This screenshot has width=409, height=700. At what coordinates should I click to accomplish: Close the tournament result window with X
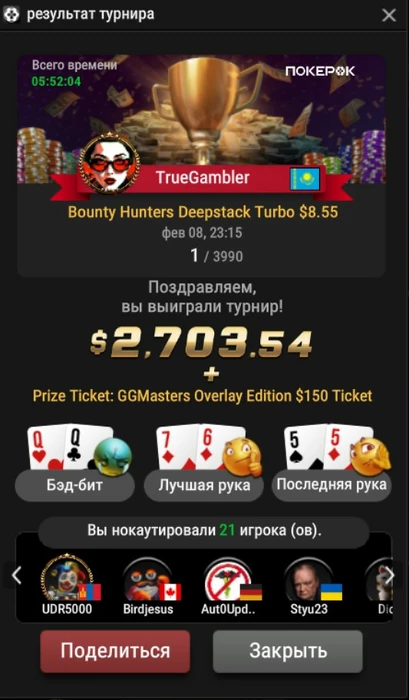pos(389,15)
